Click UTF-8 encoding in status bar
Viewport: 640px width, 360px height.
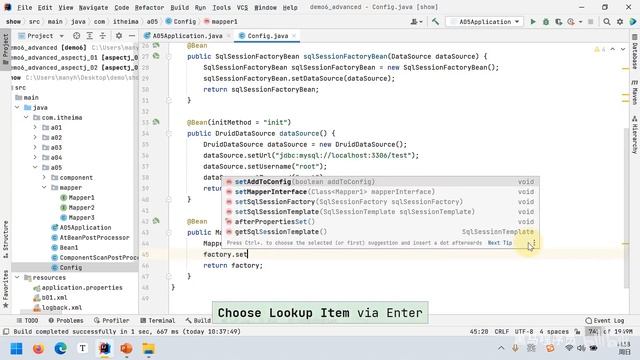click(x=524, y=331)
